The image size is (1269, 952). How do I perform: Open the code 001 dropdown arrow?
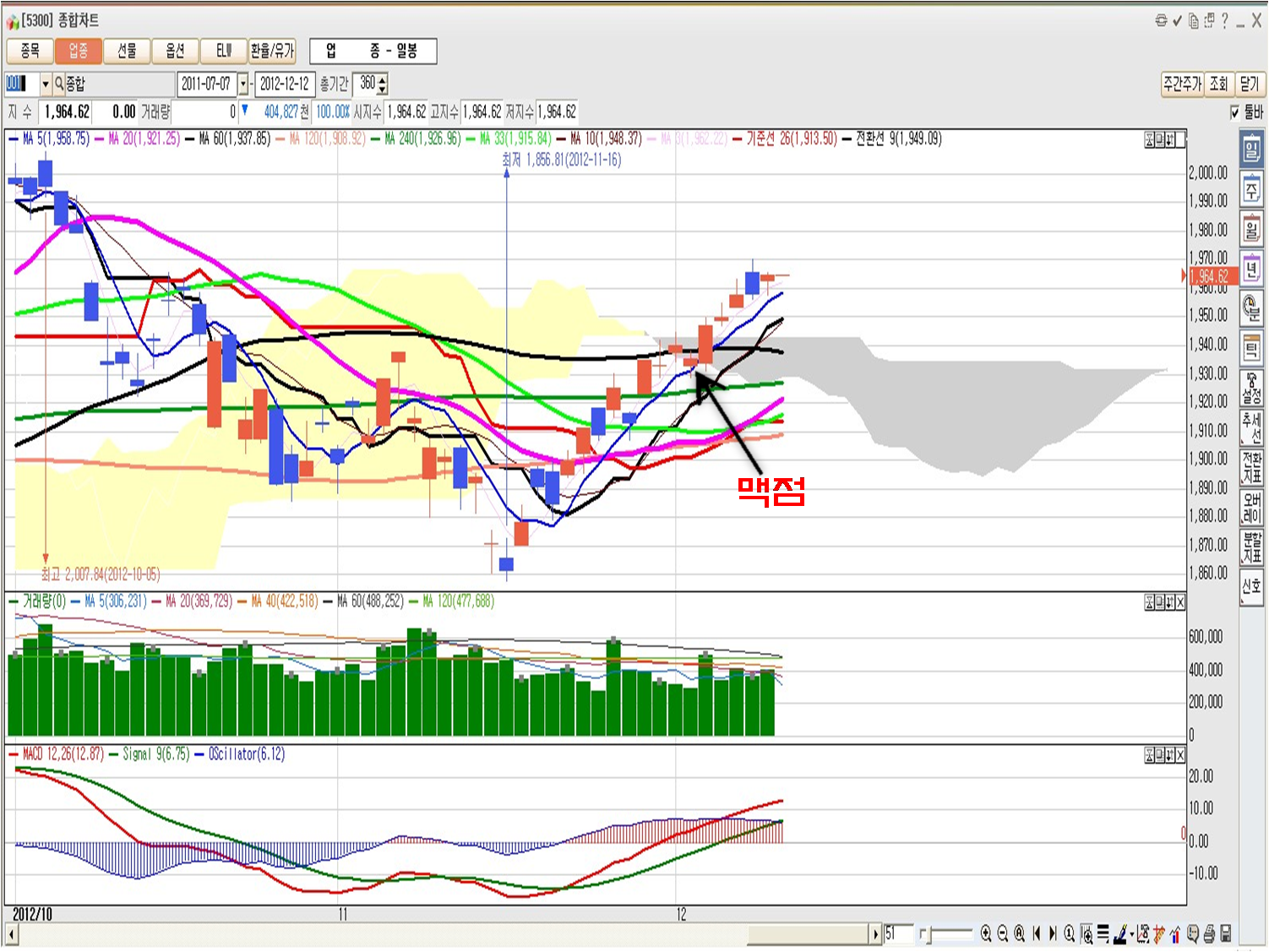pos(46,84)
